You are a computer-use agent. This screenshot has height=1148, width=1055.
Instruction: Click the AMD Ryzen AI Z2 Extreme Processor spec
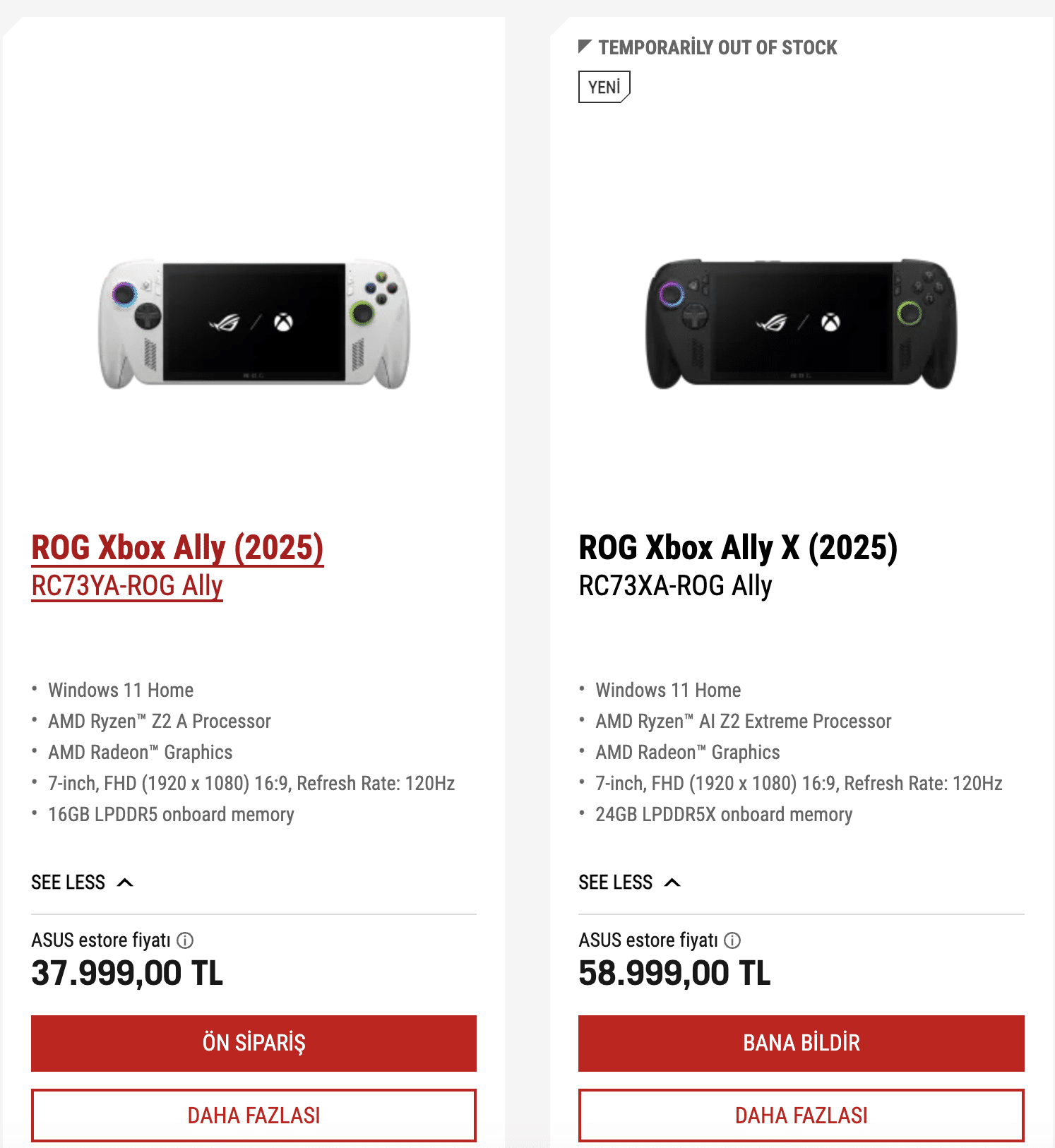(x=743, y=722)
